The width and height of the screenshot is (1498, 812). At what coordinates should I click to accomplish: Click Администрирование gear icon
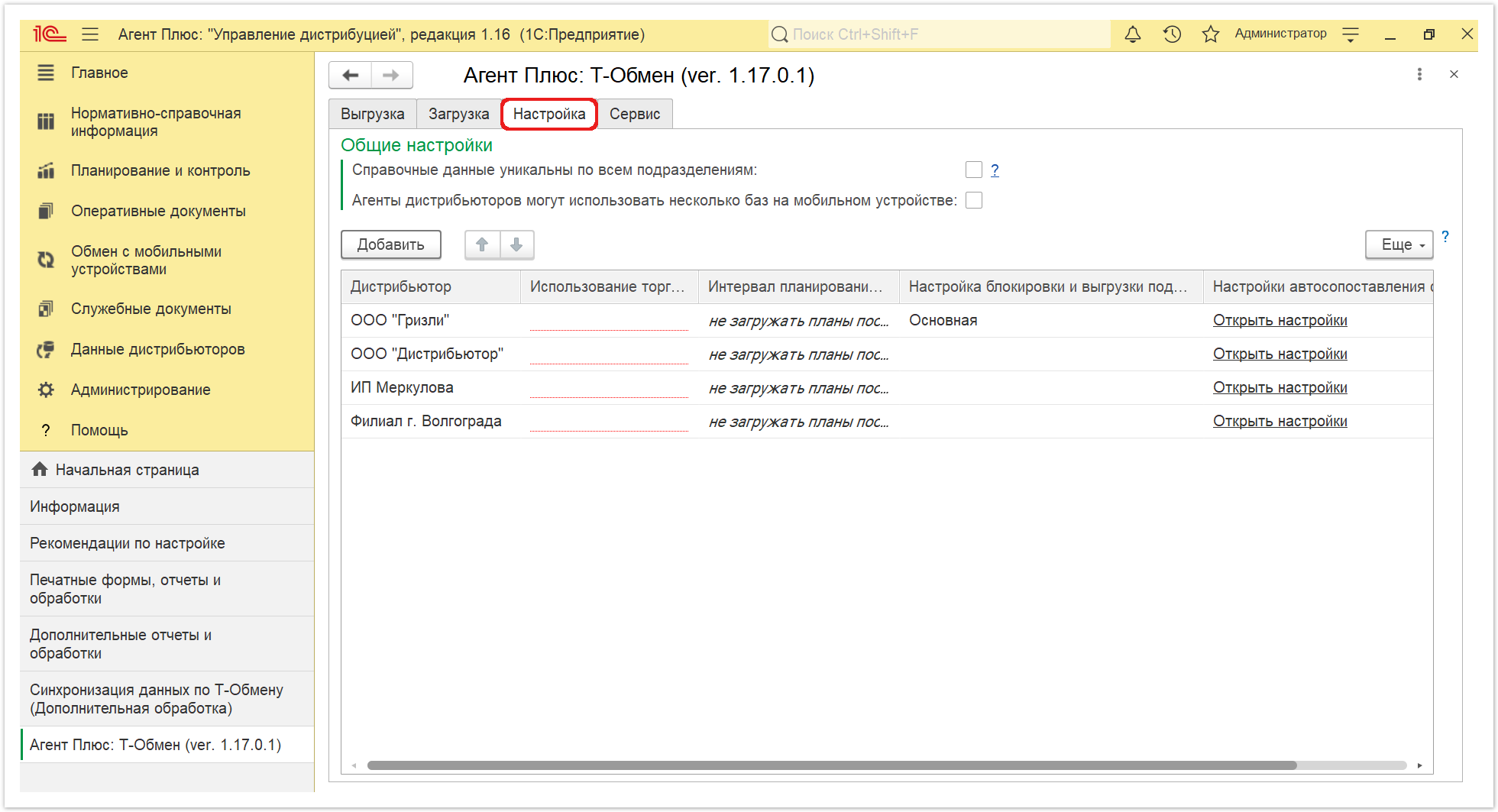pos(46,390)
